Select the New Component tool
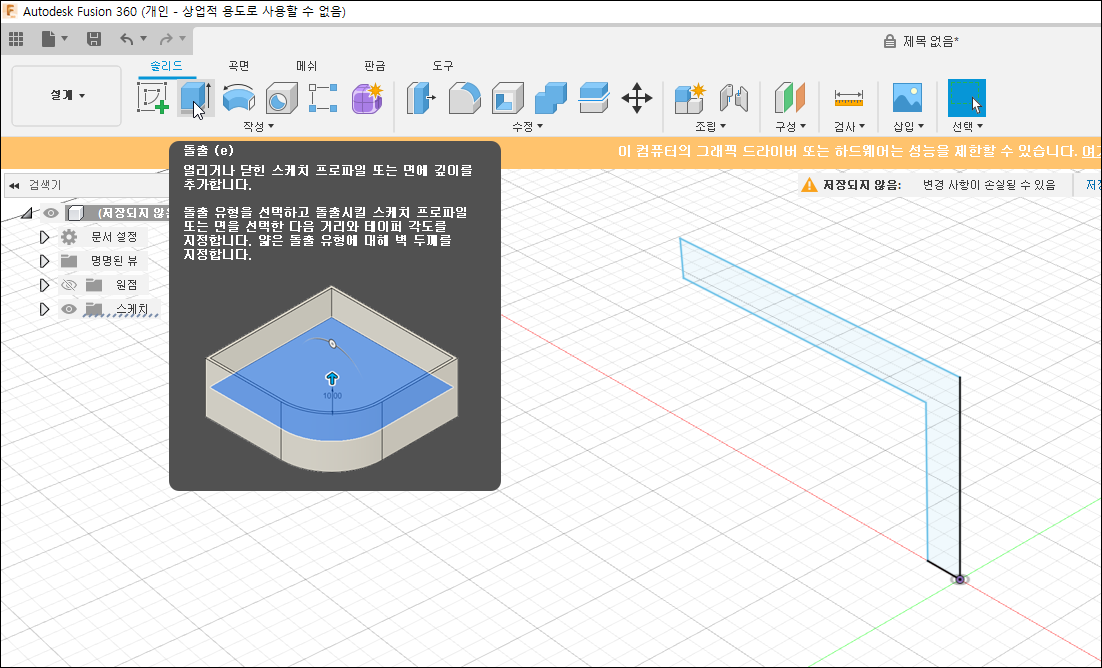This screenshot has width=1102, height=668. tap(689, 98)
